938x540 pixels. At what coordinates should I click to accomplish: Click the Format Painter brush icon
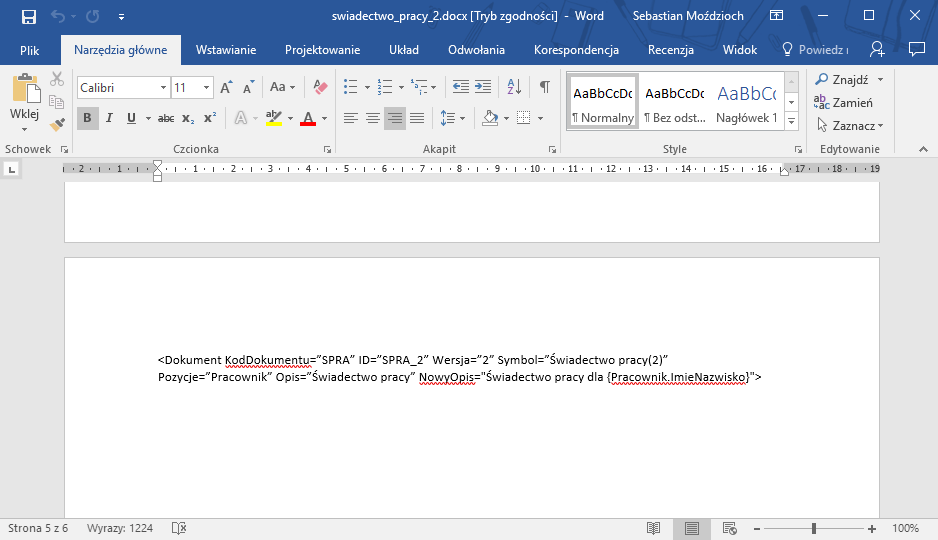[57, 124]
